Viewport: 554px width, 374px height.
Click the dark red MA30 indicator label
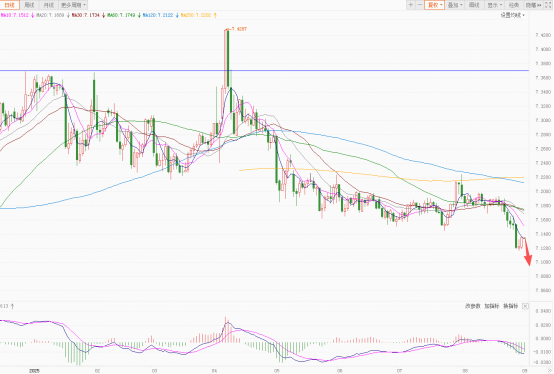pyautogui.click(x=87, y=15)
